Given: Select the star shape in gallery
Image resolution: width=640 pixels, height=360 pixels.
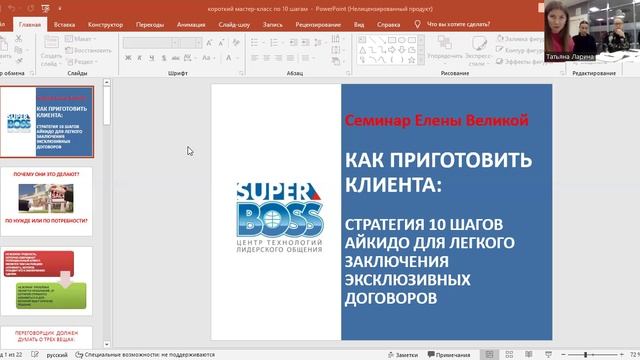Looking at the screenshot, I should pos(411,60).
